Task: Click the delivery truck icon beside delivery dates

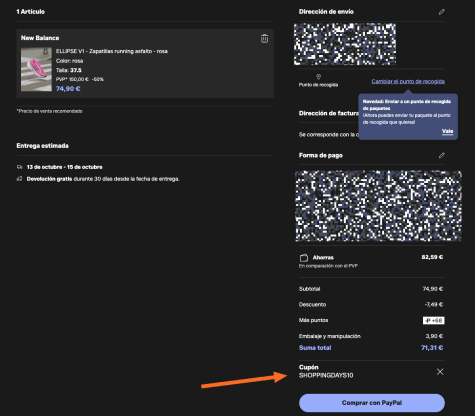Action: pos(20,167)
